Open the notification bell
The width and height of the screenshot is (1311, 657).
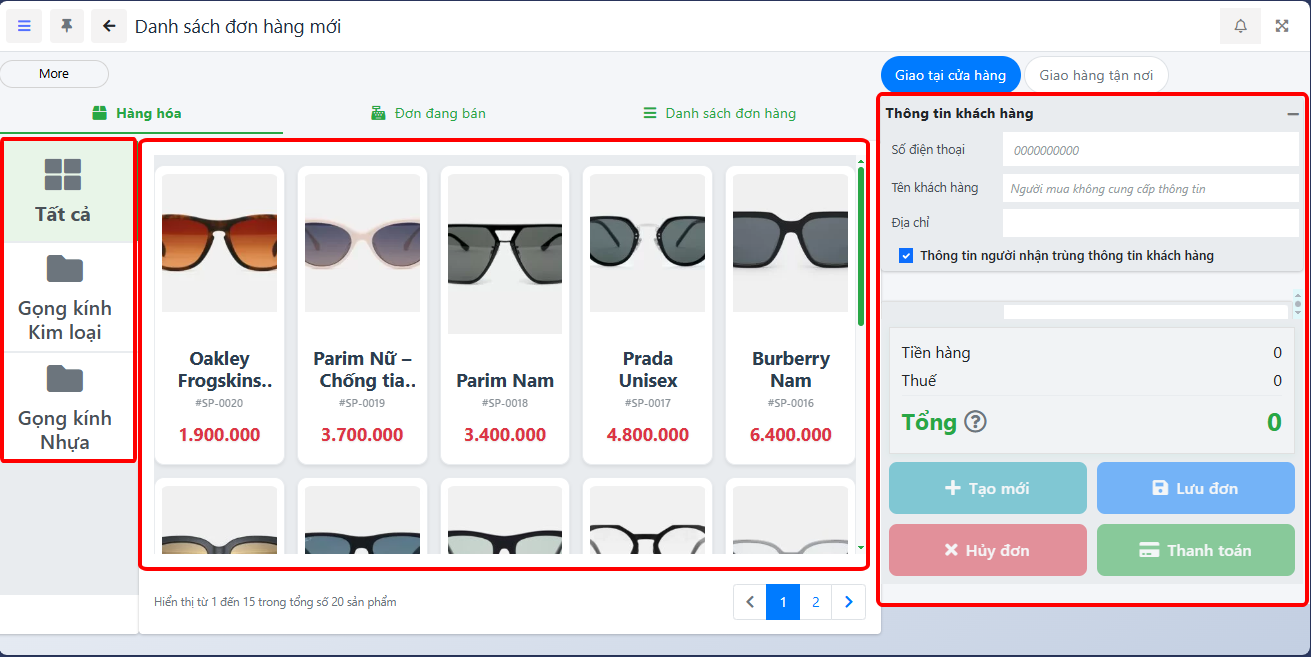pos(1240,26)
